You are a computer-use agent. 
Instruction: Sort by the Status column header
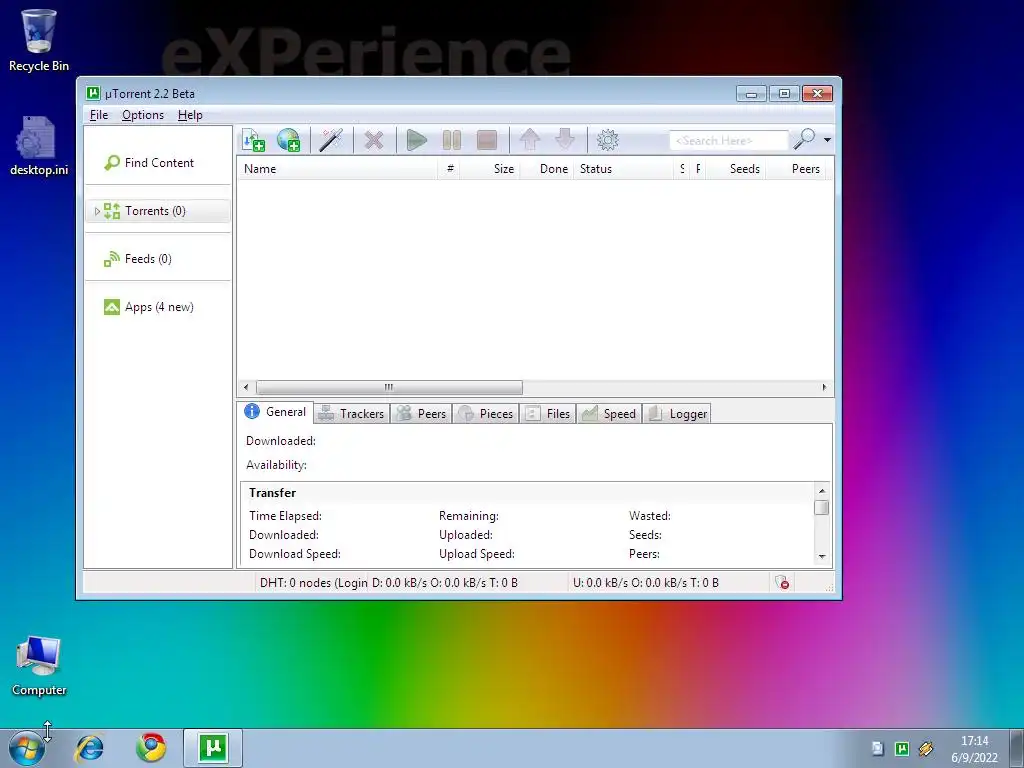[624, 168]
